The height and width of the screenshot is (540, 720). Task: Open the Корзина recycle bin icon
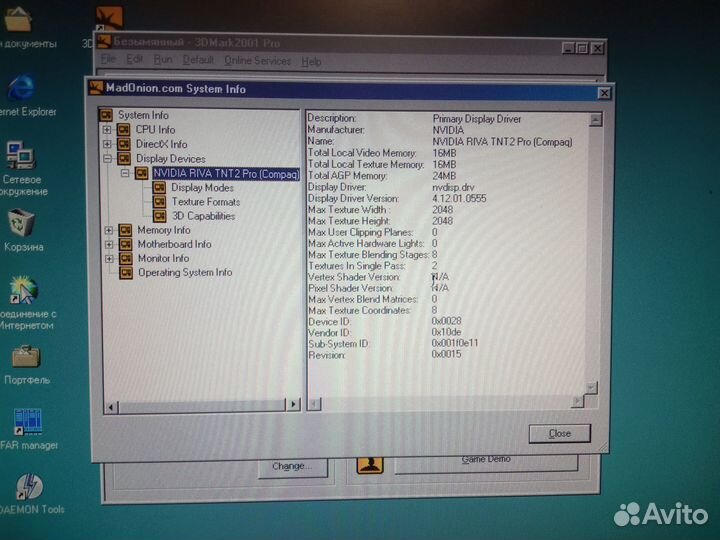coord(22,223)
